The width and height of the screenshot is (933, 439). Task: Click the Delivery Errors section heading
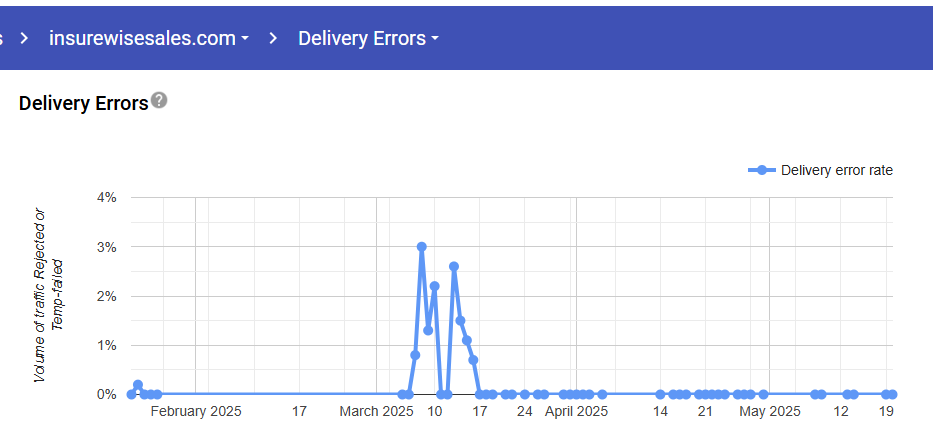[x=83, y=103]
